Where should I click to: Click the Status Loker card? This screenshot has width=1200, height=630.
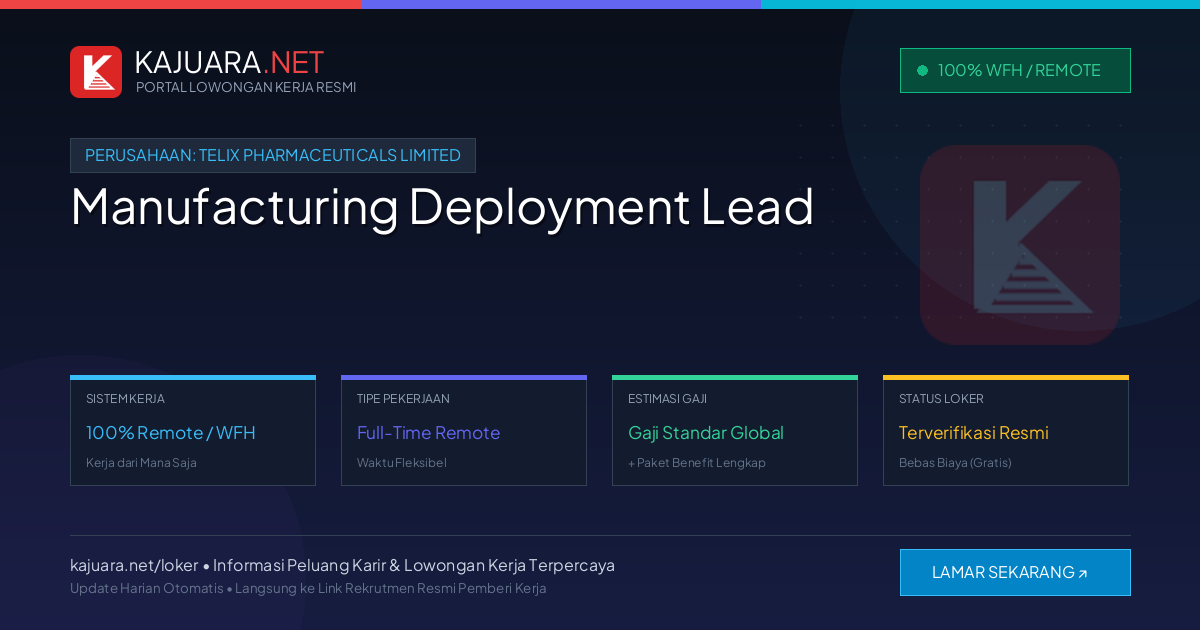tap(1006, 431)
